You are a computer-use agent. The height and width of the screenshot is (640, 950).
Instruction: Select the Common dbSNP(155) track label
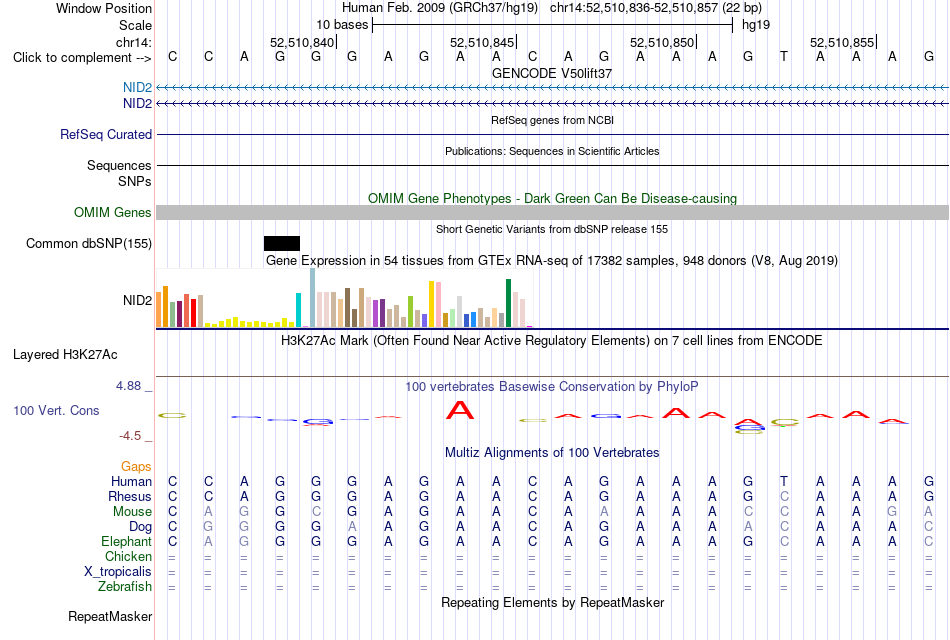(x=88, y=243)
